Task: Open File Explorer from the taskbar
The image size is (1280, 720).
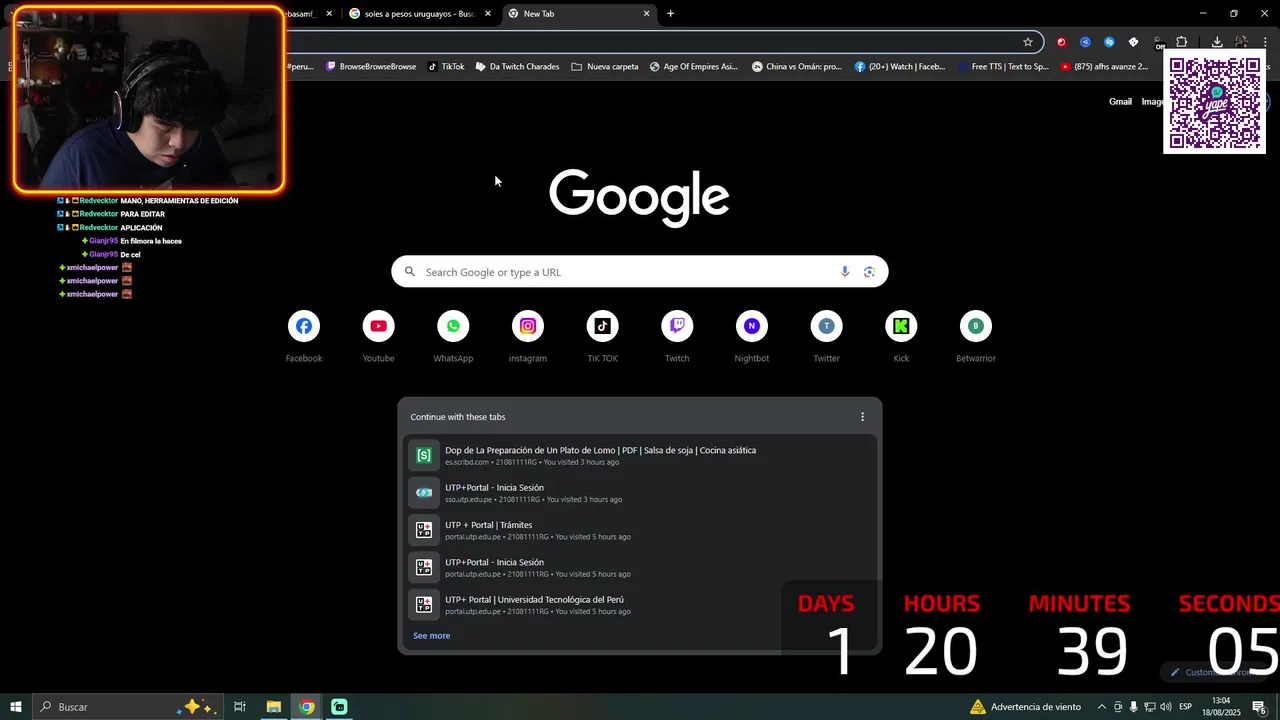Action: [x=273, y=707]
